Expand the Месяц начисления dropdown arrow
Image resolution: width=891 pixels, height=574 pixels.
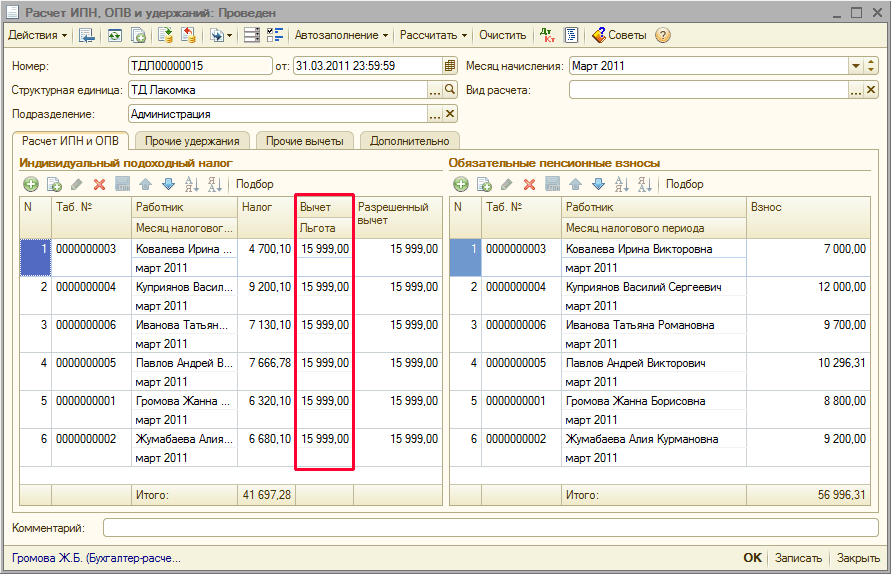pos(856,66)
